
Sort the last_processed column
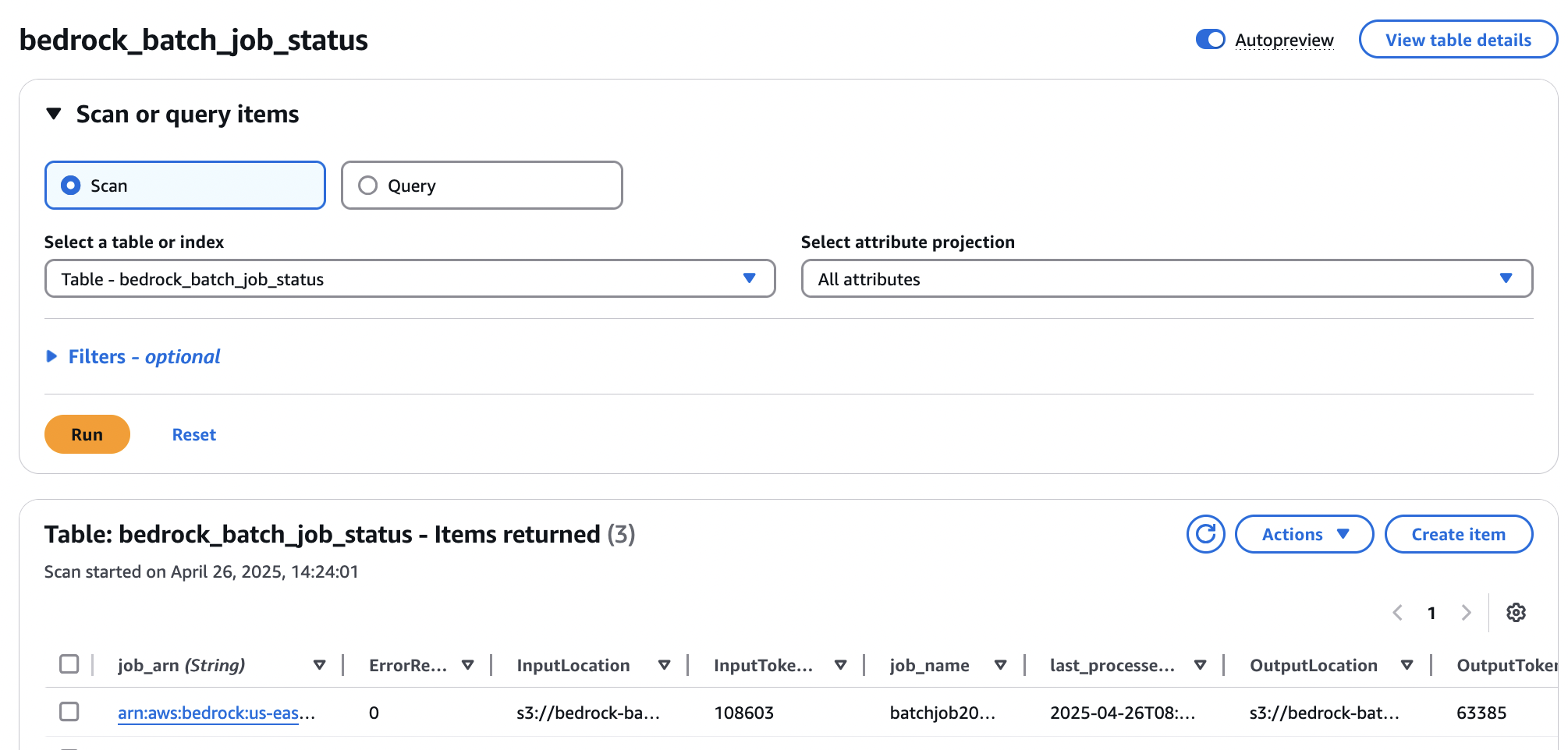coord(1199,665)
